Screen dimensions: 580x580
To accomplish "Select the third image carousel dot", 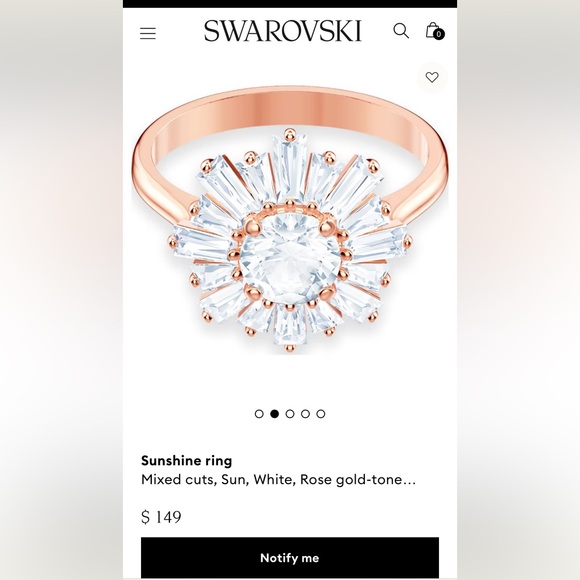I will pyautogui.click(x=290, y=414).
